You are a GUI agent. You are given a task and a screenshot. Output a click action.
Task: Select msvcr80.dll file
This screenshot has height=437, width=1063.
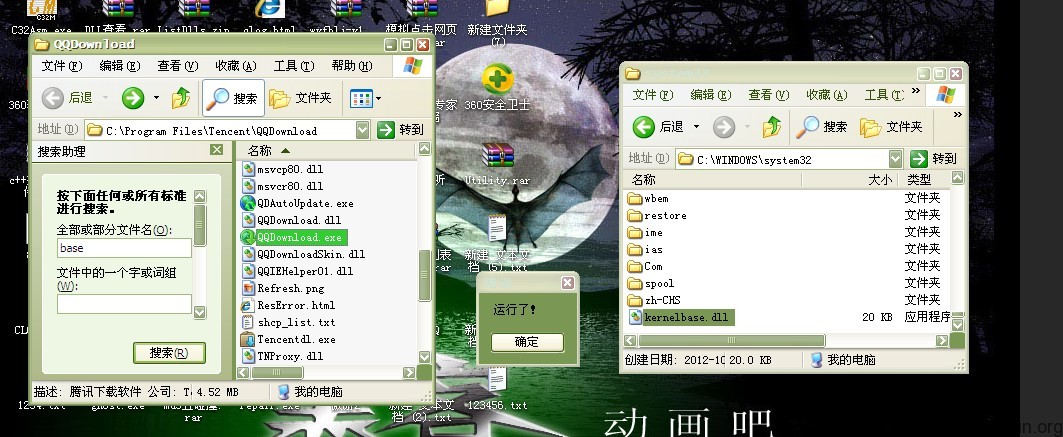[x=283, y=186]
